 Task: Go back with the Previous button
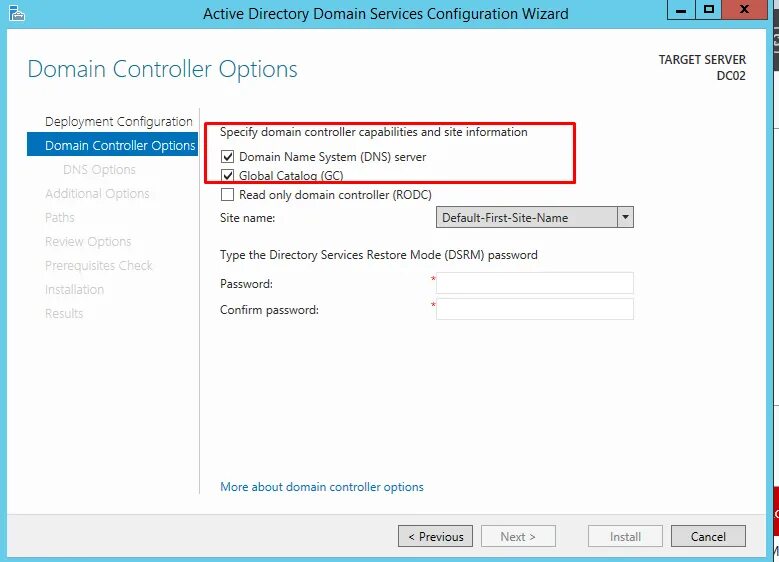click(x=435, y=536)
